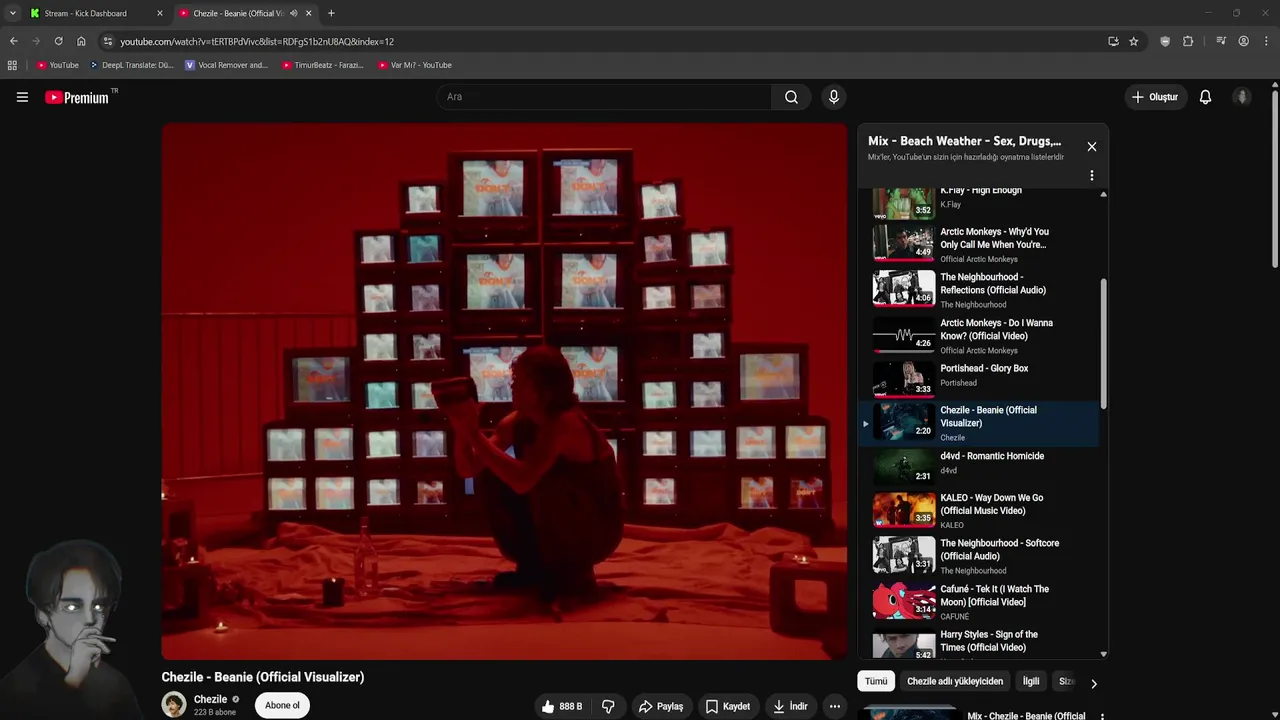The height and width of the screenshot is (720, 1280).
Task: Open YouTube notifications bell
Action: pyautogui.click(x=1205, y=97)
